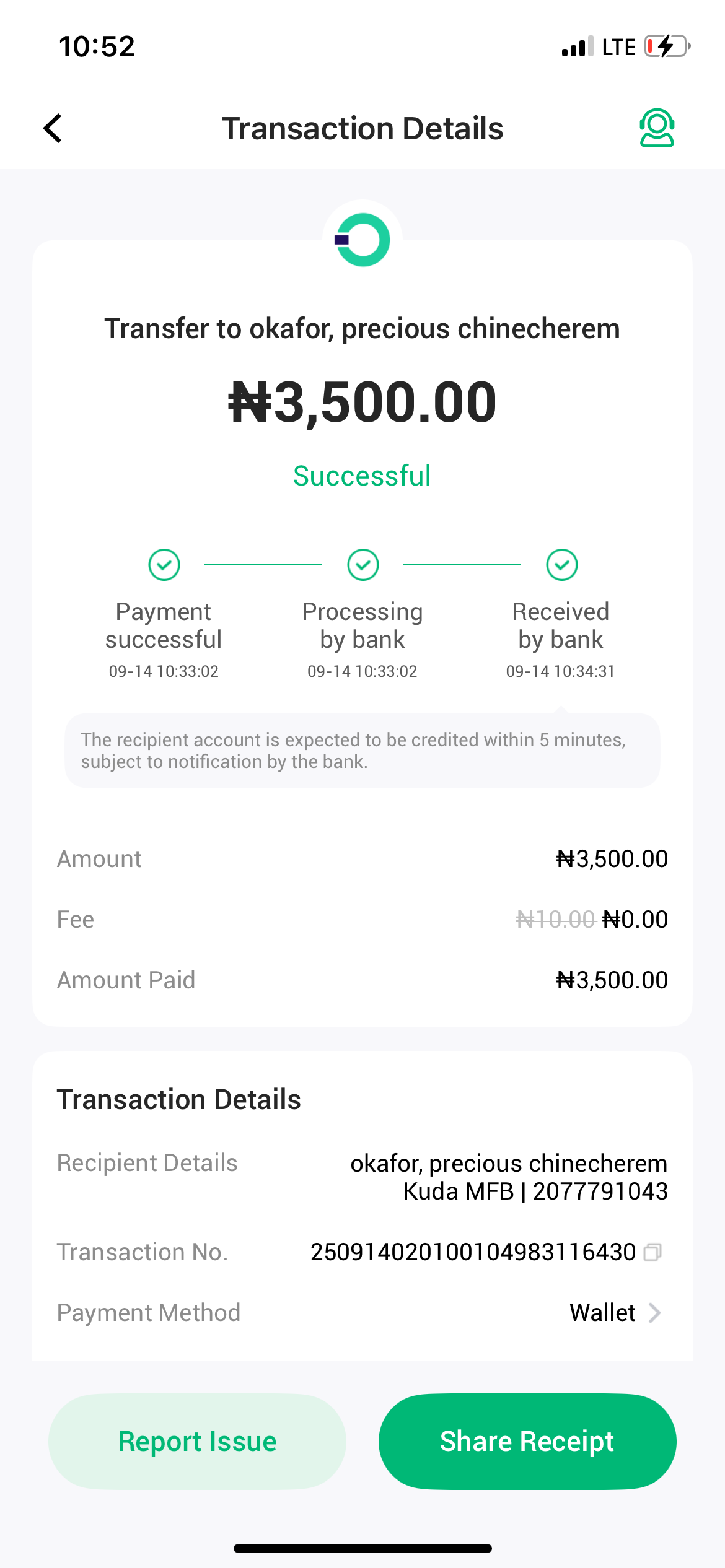Viewport: 725px width, 1568px height.
Task: Tap the 10:52 status bar clock
Action: tap(97, 46)
